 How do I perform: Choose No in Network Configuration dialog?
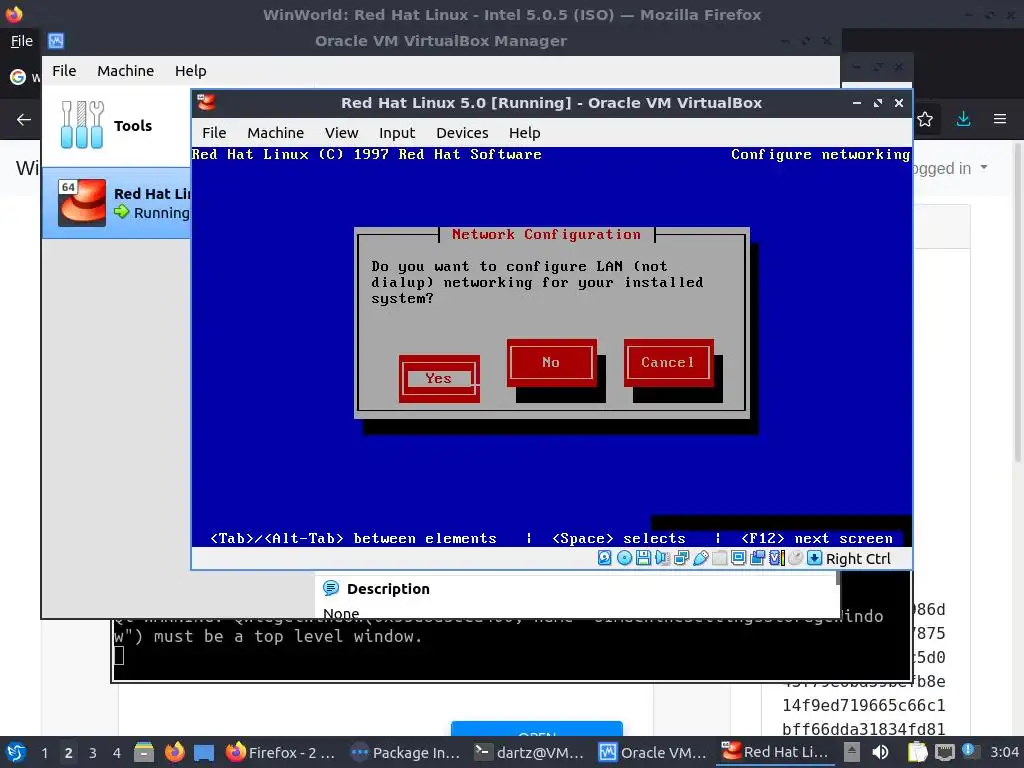coord(551,362)
